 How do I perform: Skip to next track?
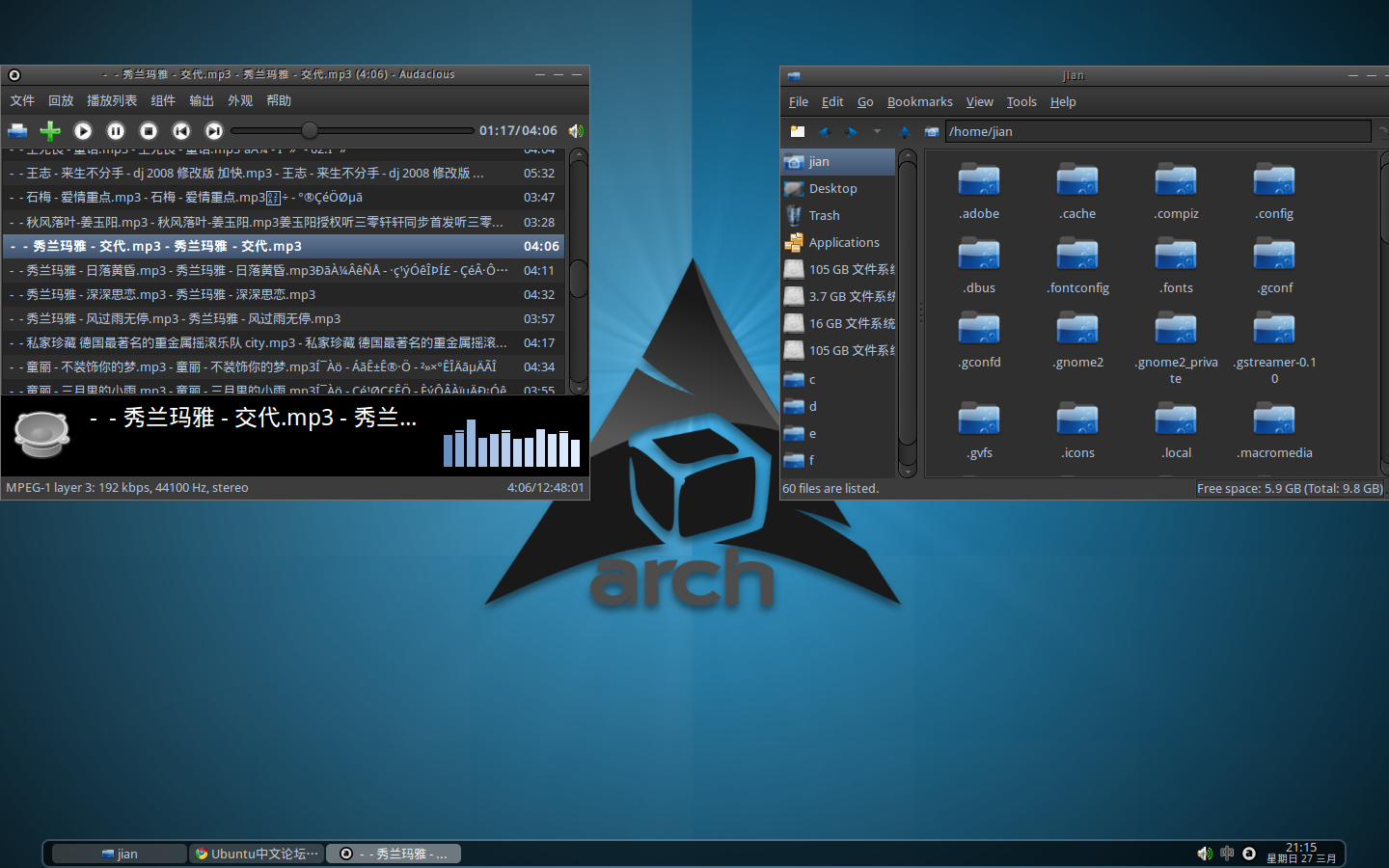(x=214, y=130)
